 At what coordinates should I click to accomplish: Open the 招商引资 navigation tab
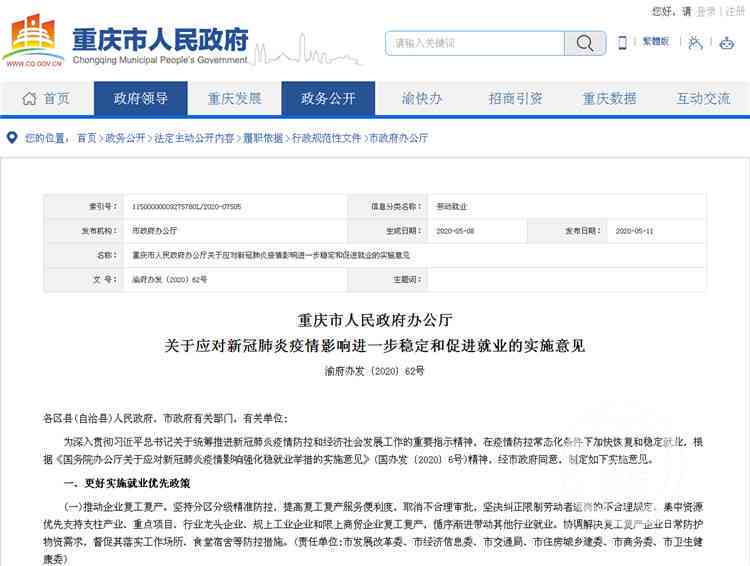pyautogui.click(x=516, y=99)
